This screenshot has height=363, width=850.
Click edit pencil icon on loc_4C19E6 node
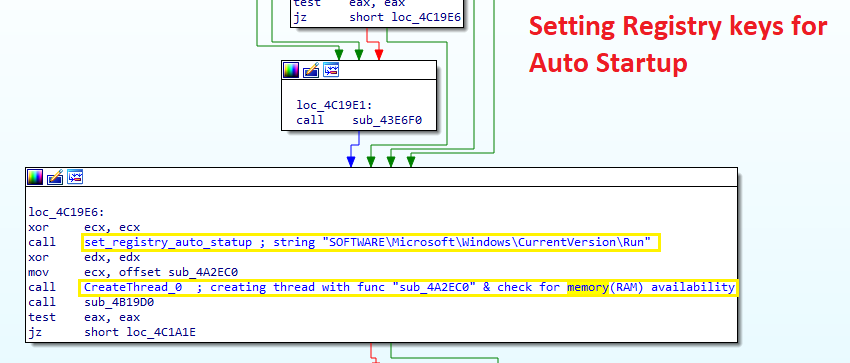[x=55, y=177]
